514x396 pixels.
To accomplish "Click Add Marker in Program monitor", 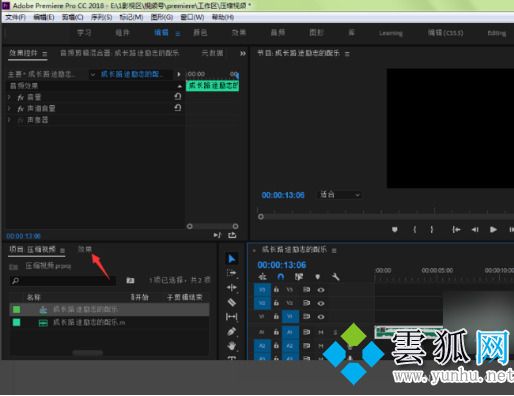I will [x=395, y=229].
